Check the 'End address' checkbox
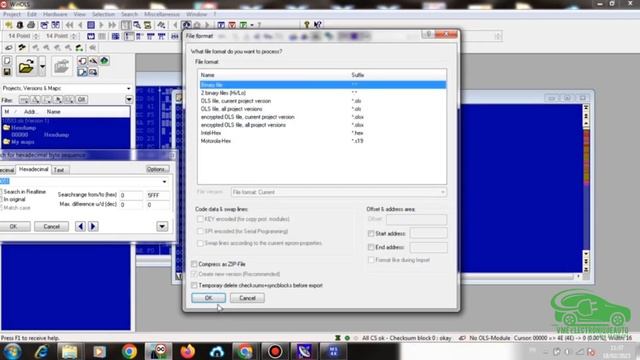Image resolution: width=640 pixels, height=360 pixels. click(x=371, y=247)
